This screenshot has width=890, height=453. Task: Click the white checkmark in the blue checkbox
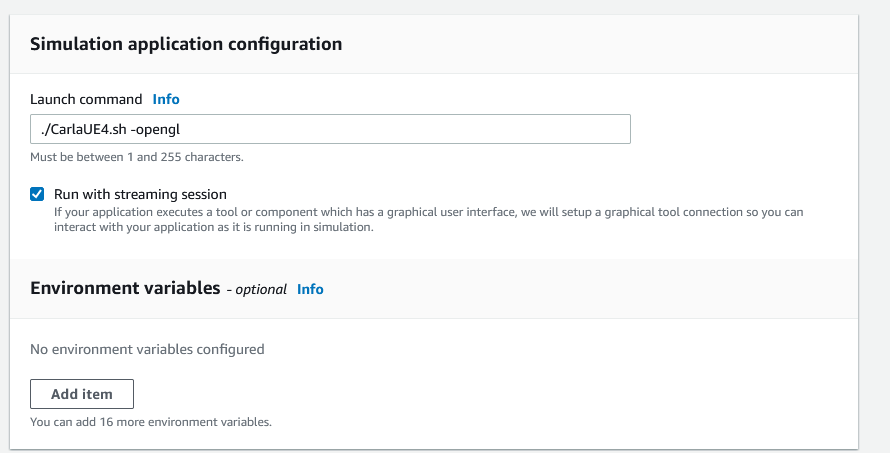click(x=37, y=194)
